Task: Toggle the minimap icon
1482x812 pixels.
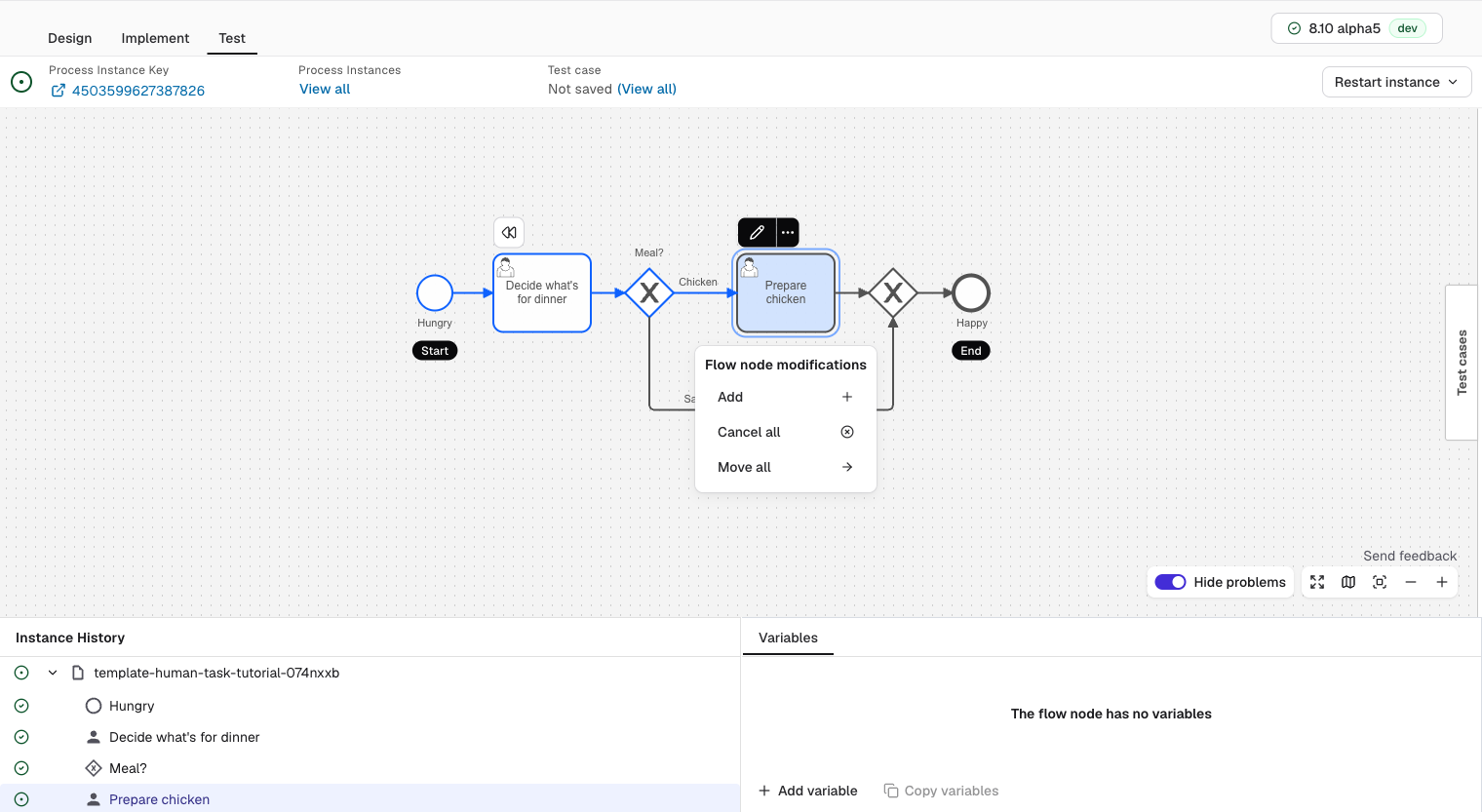Action: 1348,582
